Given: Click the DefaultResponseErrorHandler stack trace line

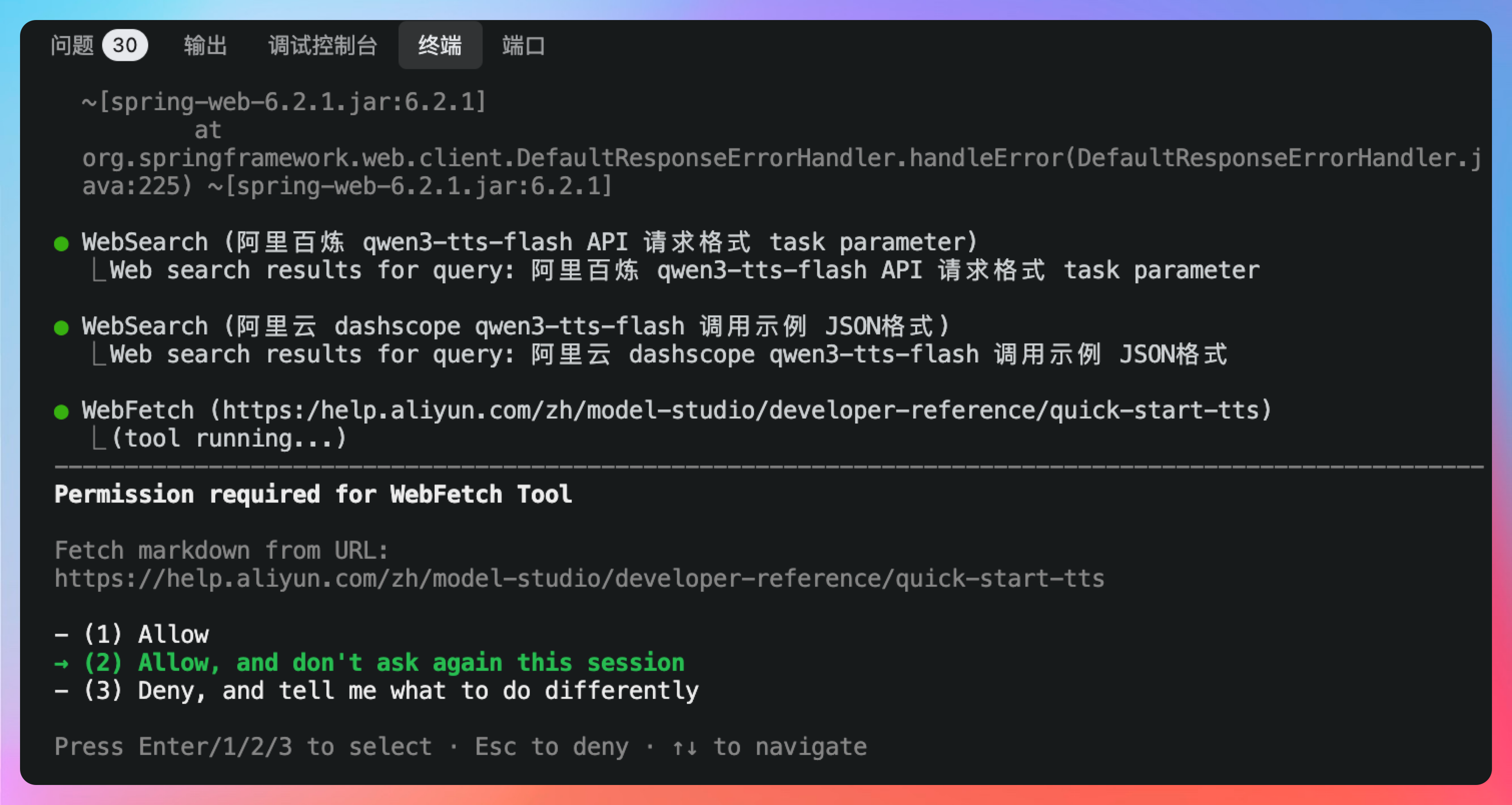Looking at the screenshot, I should [x=781, y=158].
